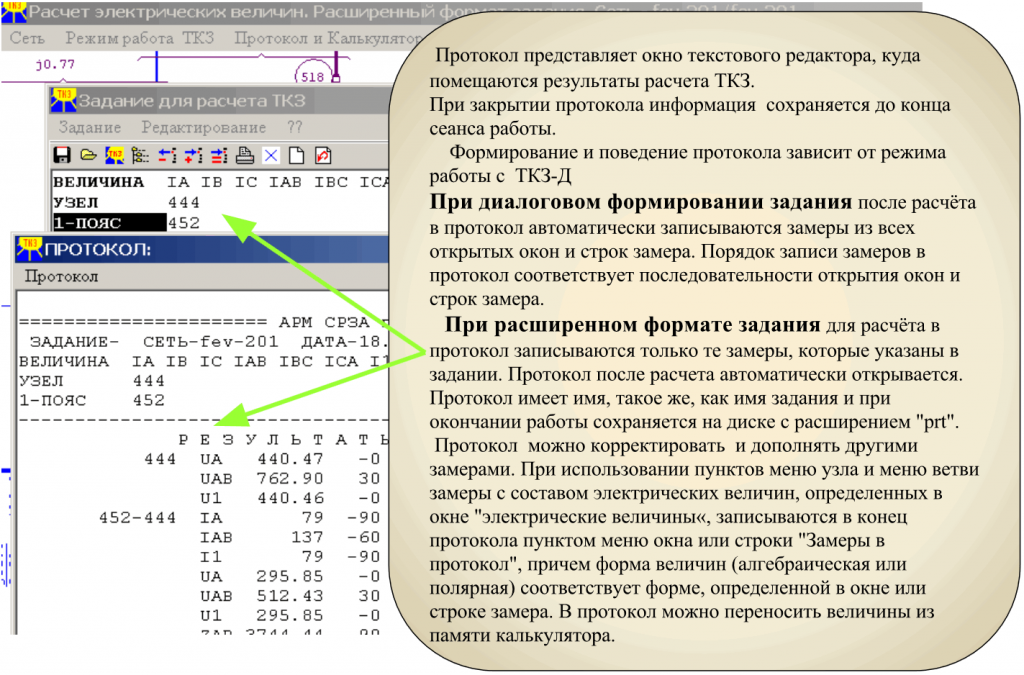Select the add-line toolbar icon with red plus
Screen dimensions: 1024x675
point(193,156)
